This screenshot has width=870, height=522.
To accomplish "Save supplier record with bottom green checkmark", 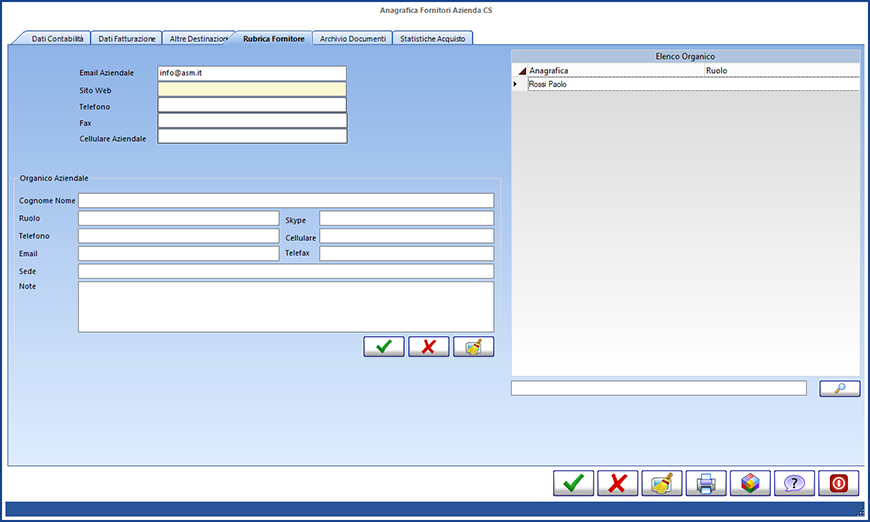I will pyautogui.click(x=573, y=483).
